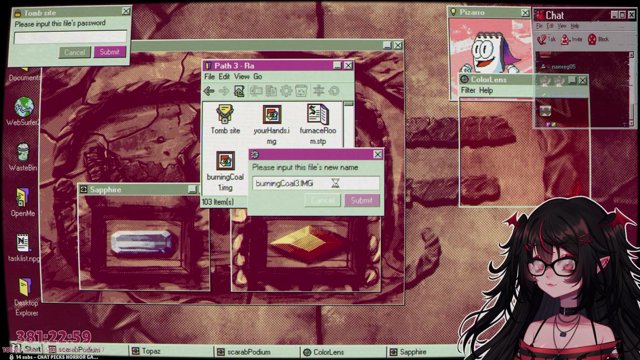The width and height of the screenshot is (640, 360).
Task: Click the sapphire gem image in Sapphire window
Action: coord(141,242)
